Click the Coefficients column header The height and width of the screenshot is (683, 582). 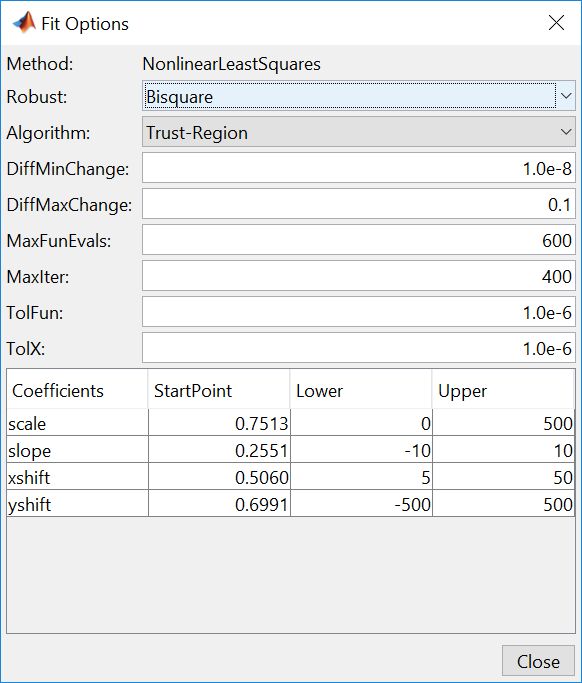pos(78,390)
